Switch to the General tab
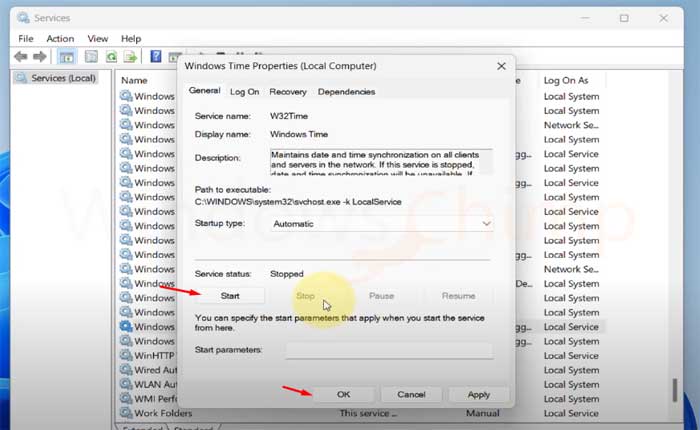This screenshot has width=700, height=430. coord(204,91)
